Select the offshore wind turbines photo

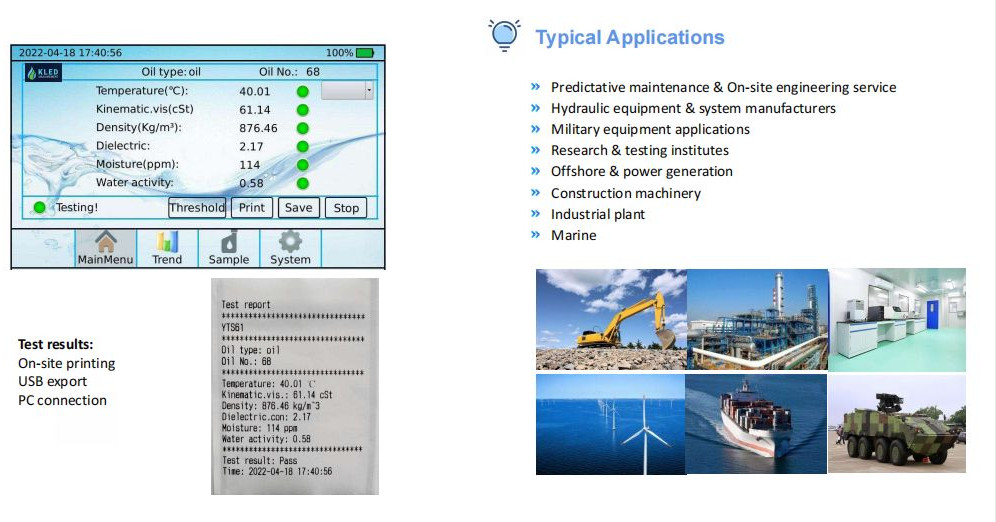[610, 424]
